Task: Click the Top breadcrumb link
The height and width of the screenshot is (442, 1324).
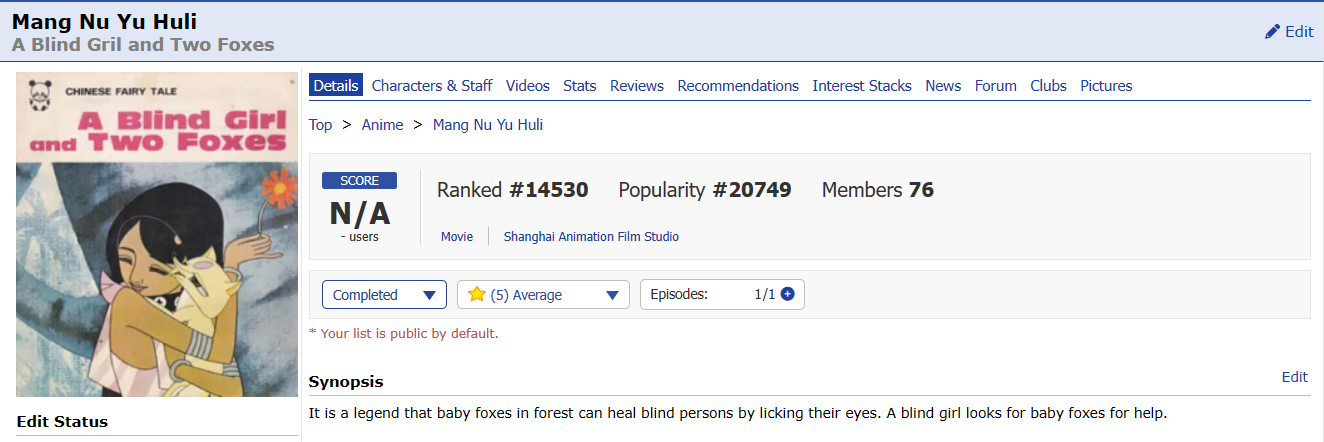Action: coord(320,125)
